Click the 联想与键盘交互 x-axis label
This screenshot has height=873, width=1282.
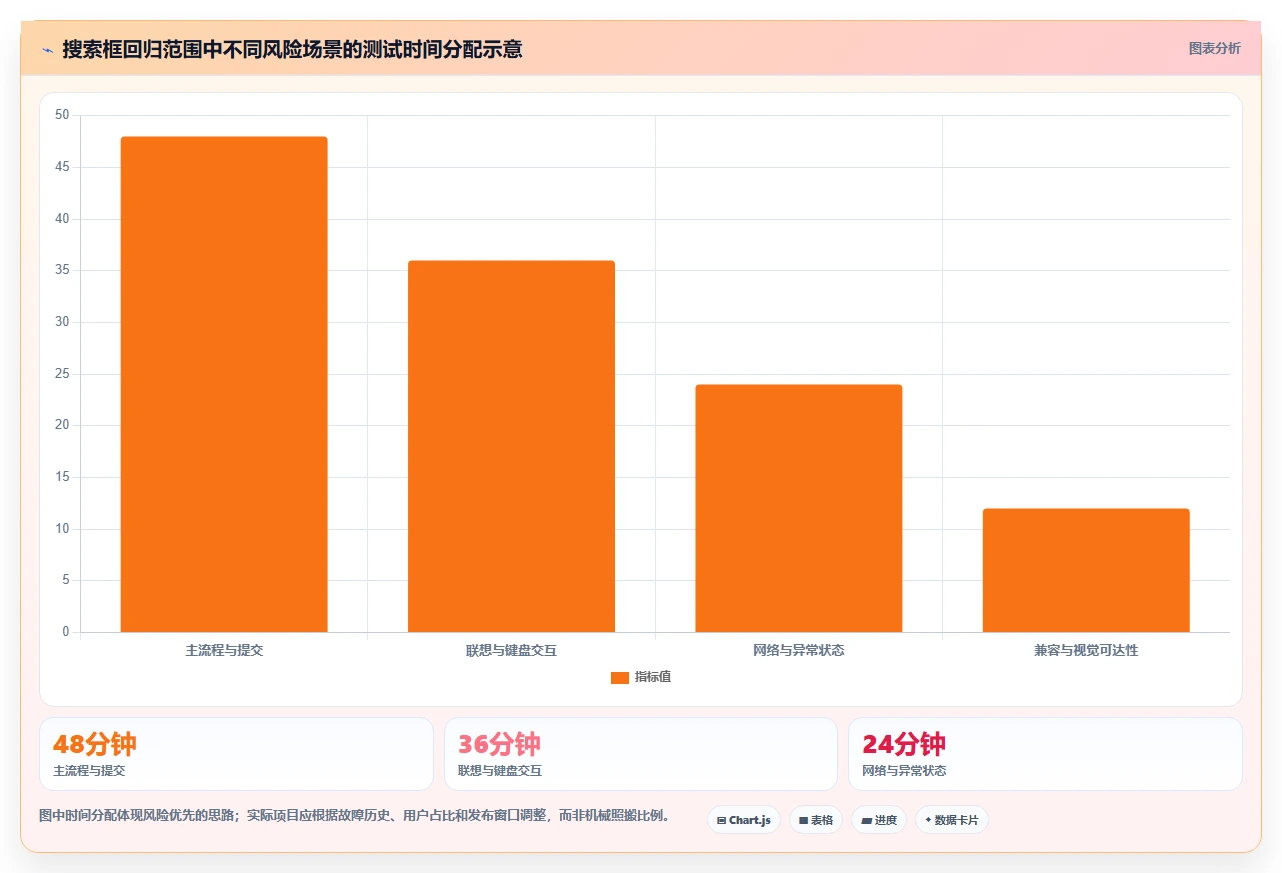pyautogui.click(x=511, y=650)
